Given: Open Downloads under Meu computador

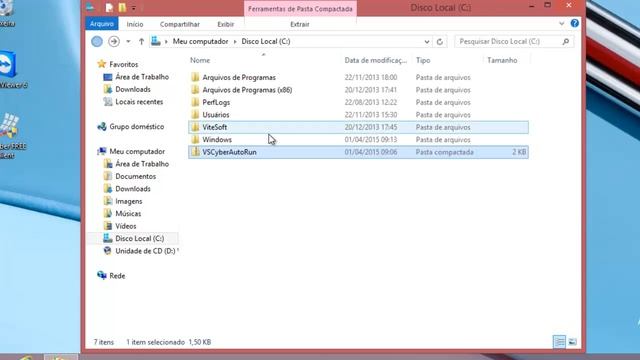Looking at the screenshot, I should (x=133, y=189).
